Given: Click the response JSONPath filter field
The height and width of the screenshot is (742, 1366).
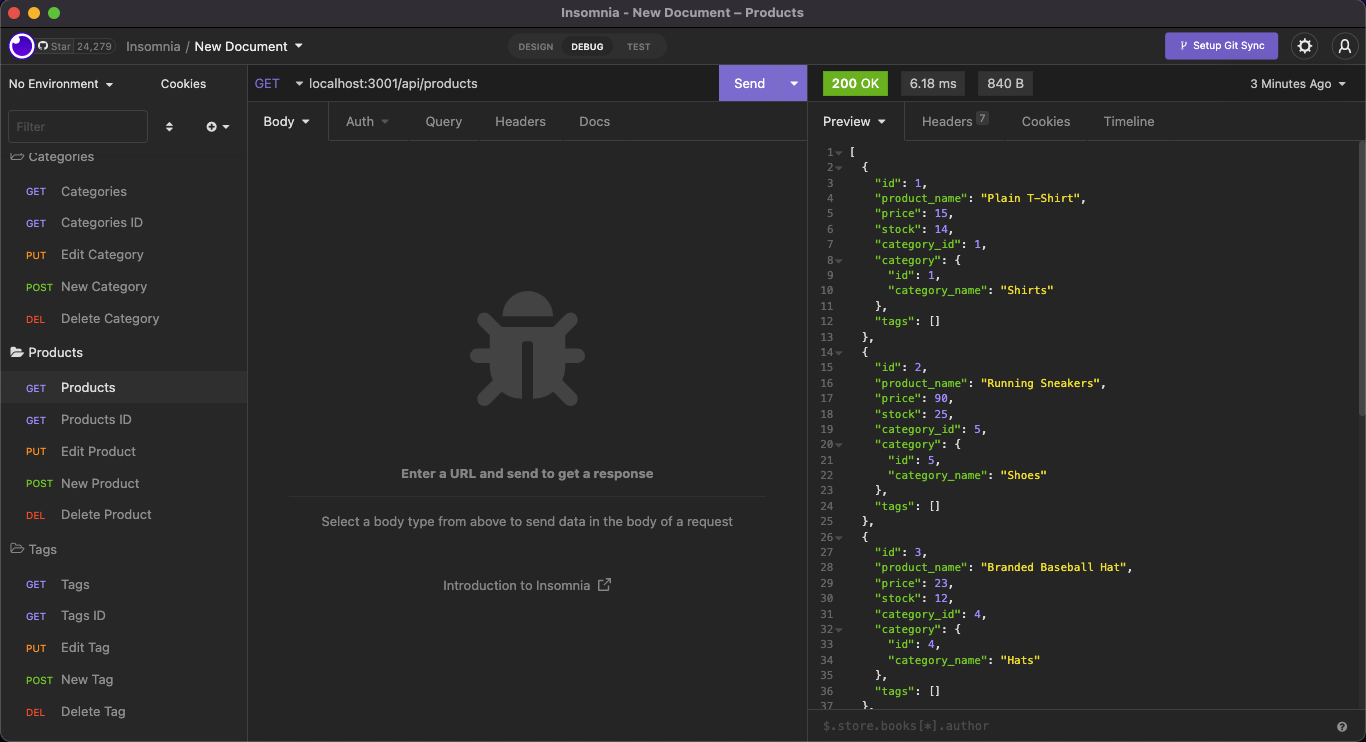Looking at the screenshot, I should [x=1075, y=726].
